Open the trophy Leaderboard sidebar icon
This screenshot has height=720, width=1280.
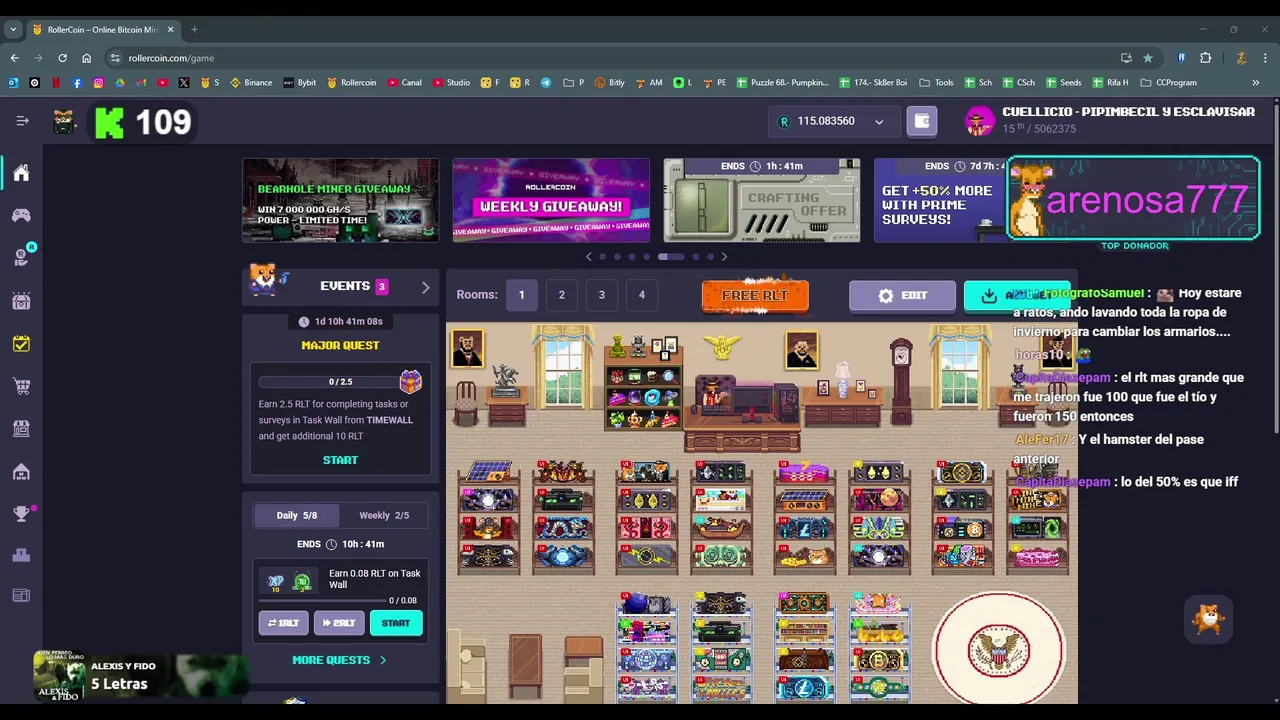pyautogui.click(x=21, y=514)
